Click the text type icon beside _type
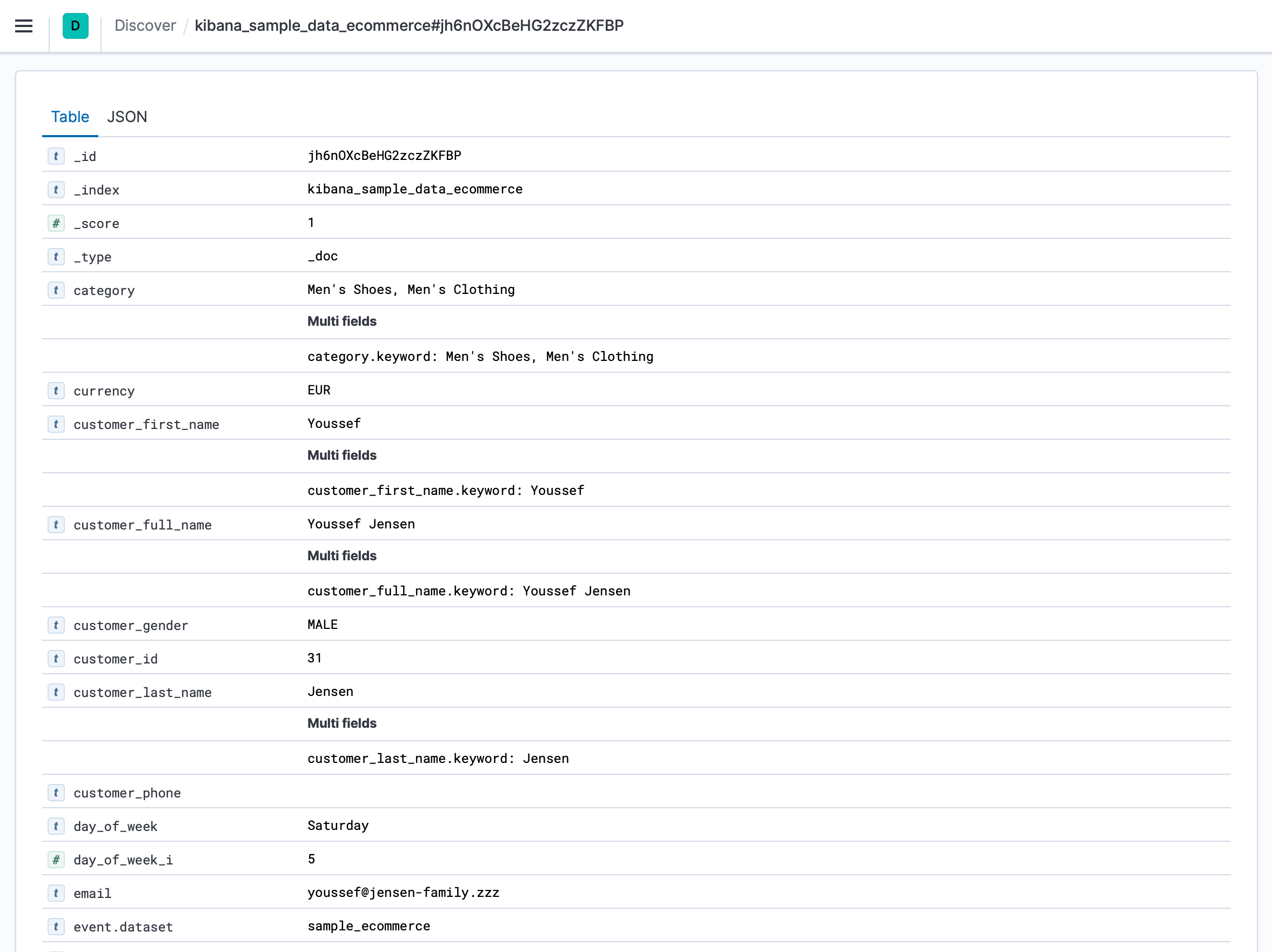Viewport: 1272px width, 952px height. pyautogui.click(x=56, y=257)
